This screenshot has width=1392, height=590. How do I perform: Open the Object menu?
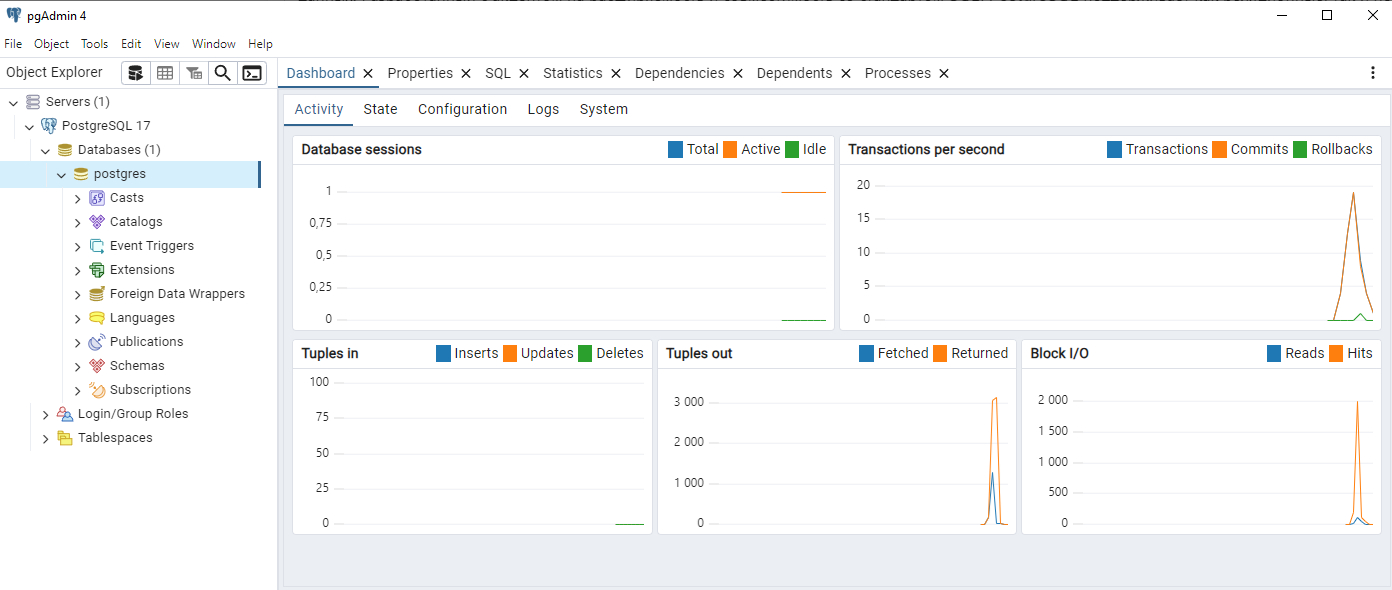pos(52,44)
